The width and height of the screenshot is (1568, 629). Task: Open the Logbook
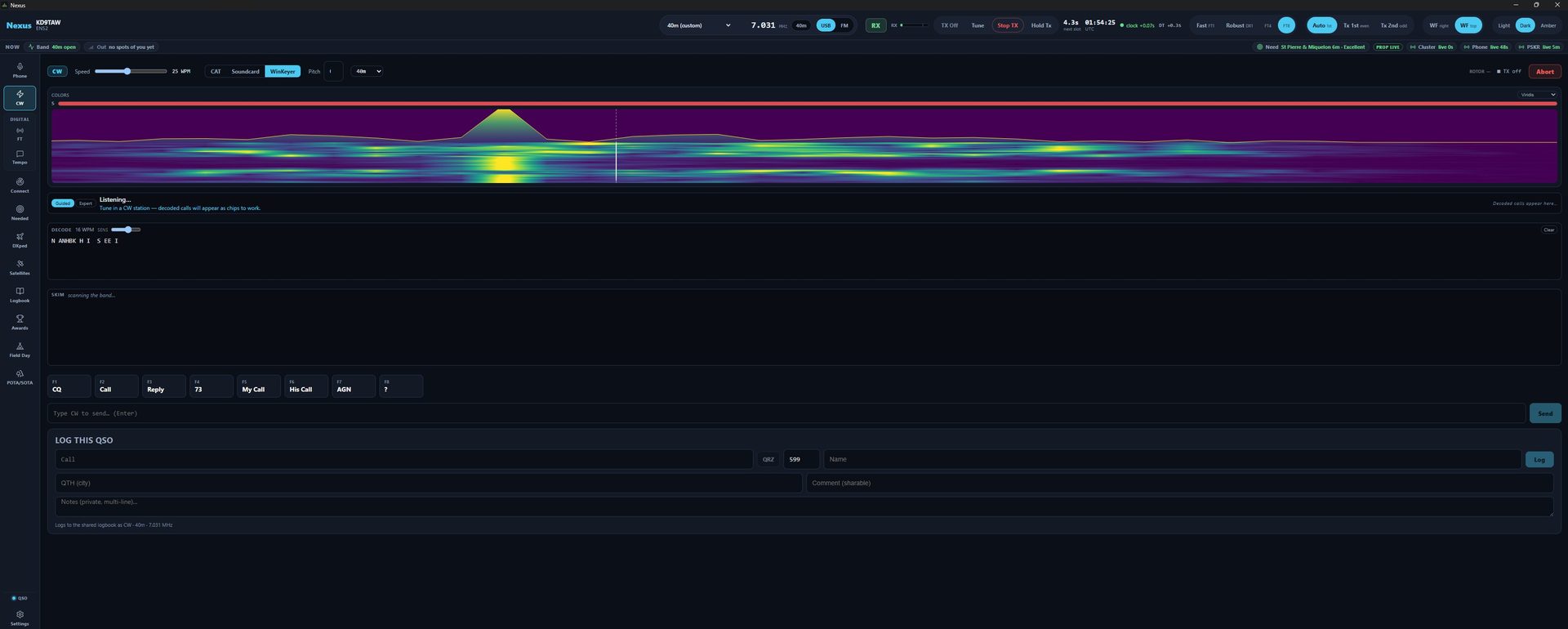click(x=20, y=295)
